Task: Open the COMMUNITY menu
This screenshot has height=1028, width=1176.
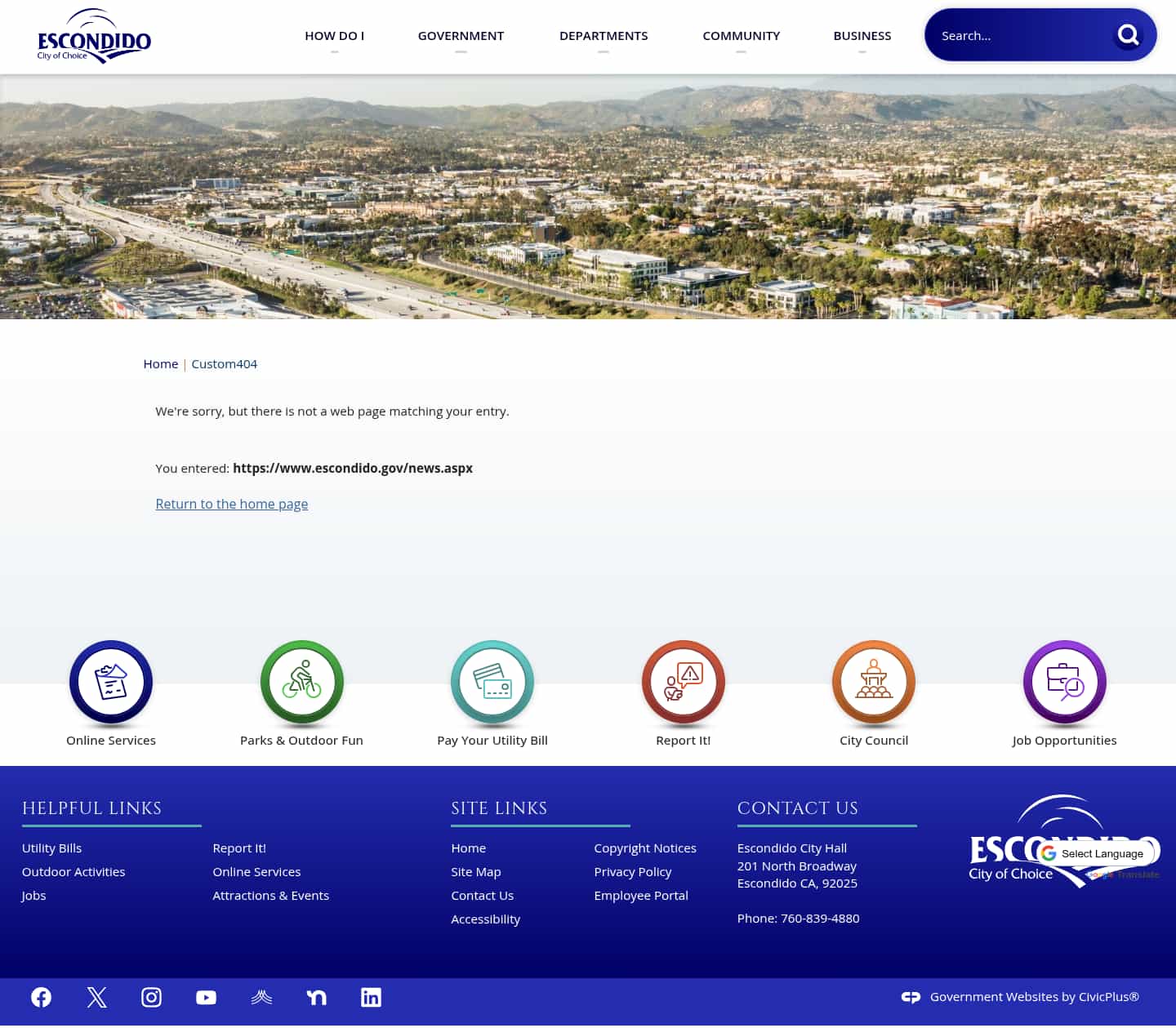Action: tap(741, 35)
